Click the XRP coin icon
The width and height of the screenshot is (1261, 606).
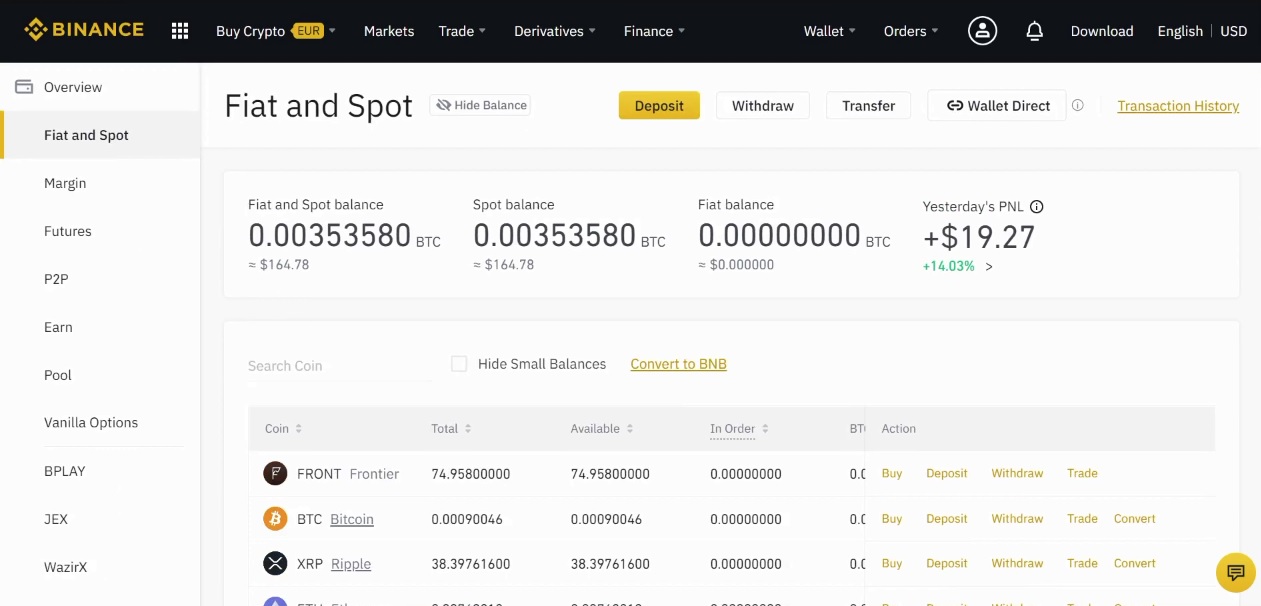coord(275,563)
